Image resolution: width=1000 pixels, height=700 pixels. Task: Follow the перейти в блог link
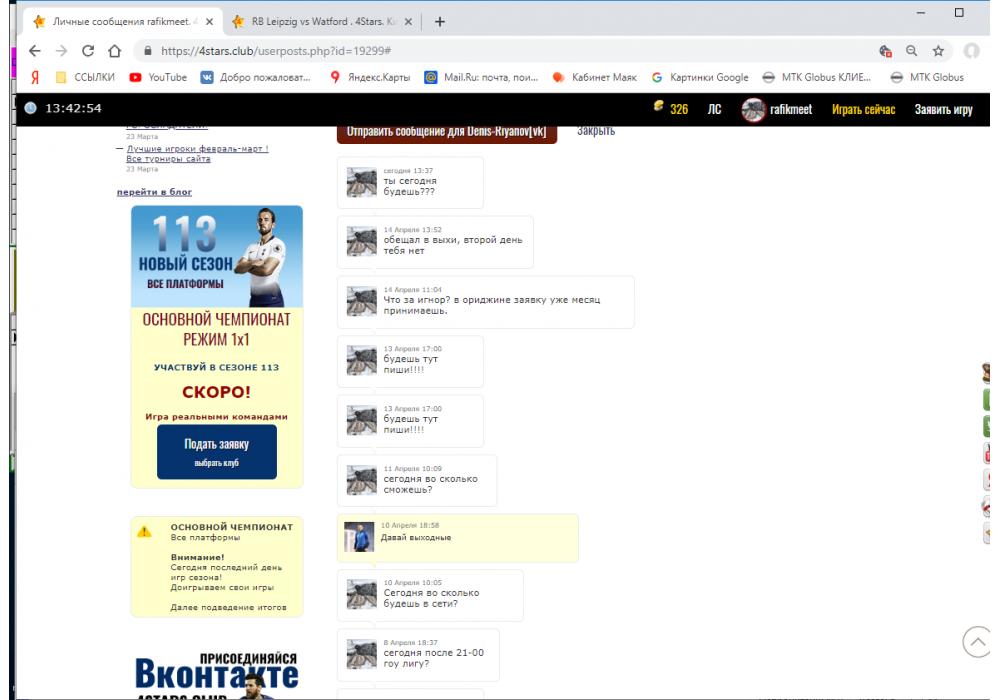[x=154, y=191]
